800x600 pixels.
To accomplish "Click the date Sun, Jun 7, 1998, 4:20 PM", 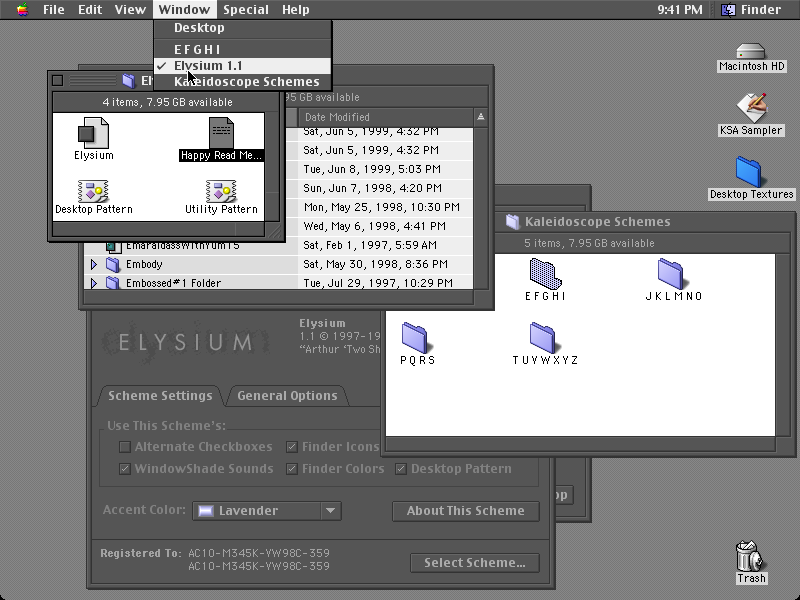I will pos(372,188).
